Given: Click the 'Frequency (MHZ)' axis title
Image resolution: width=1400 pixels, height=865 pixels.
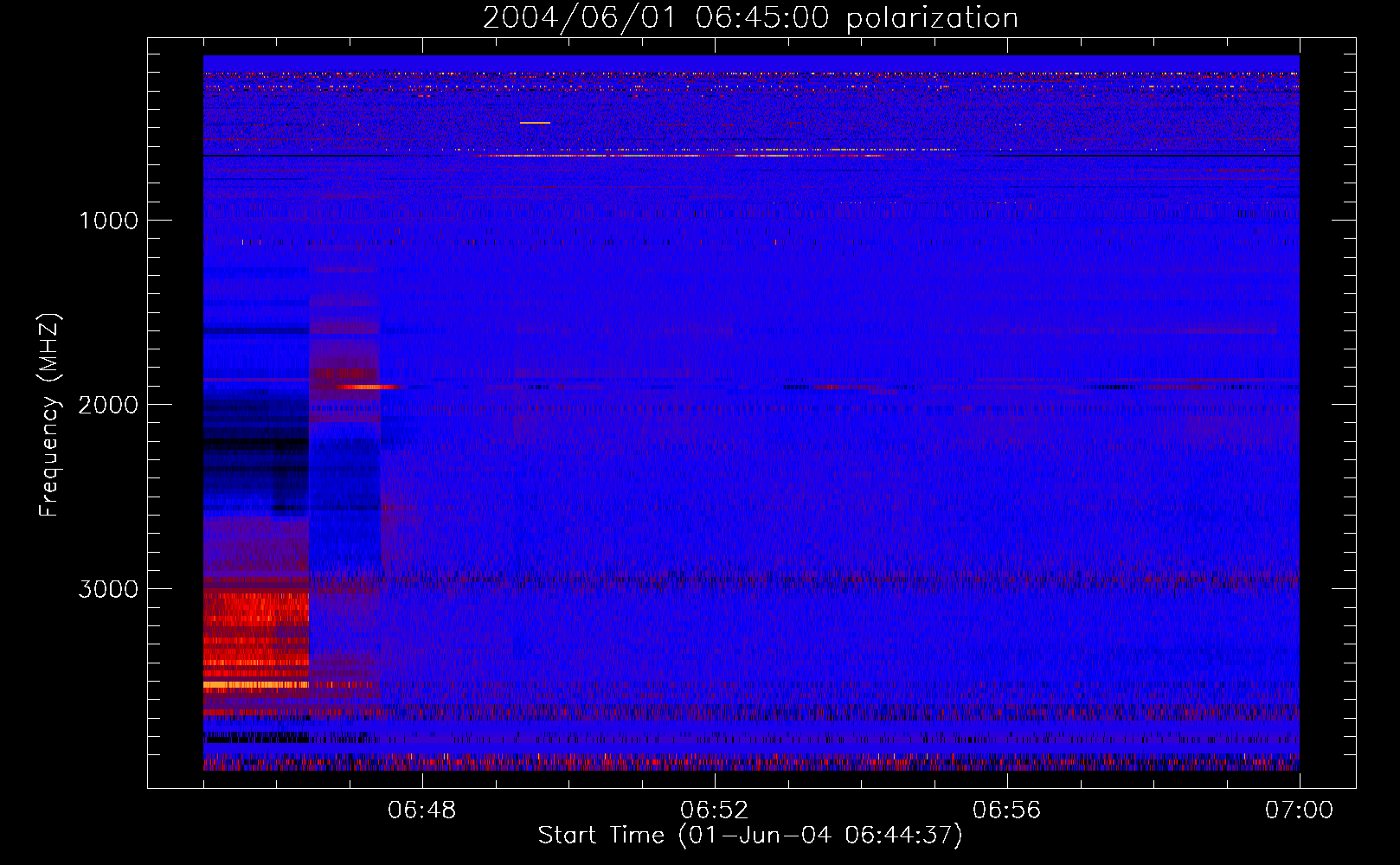Looking at the screenshot, I should (x=49, y=414).
